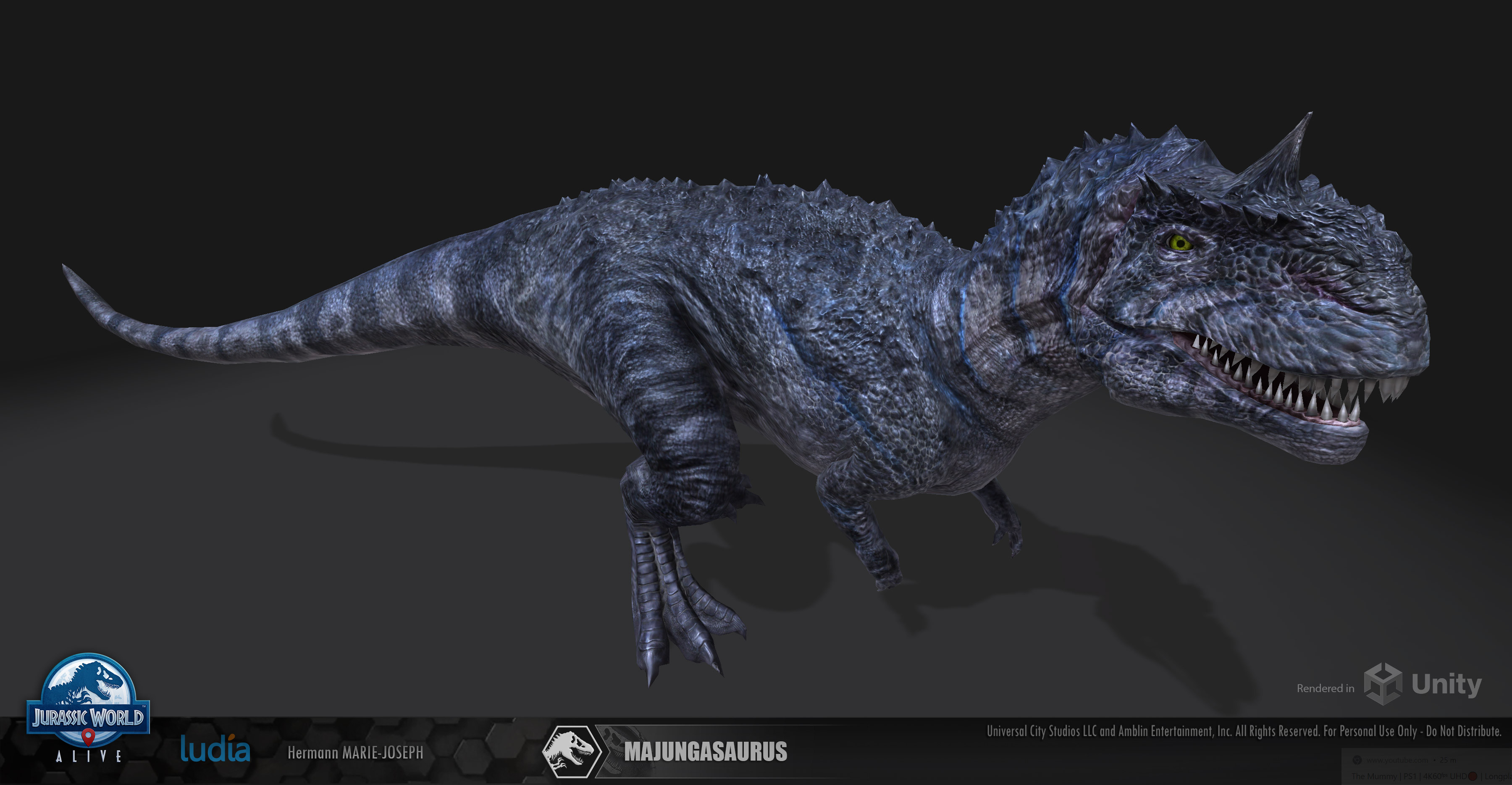The width and height of the screenshot is (1512, 785).
Task: Click 'www.youtube.com' in the faded notification
Action: pyautogui.click(x=1397, y=760)
